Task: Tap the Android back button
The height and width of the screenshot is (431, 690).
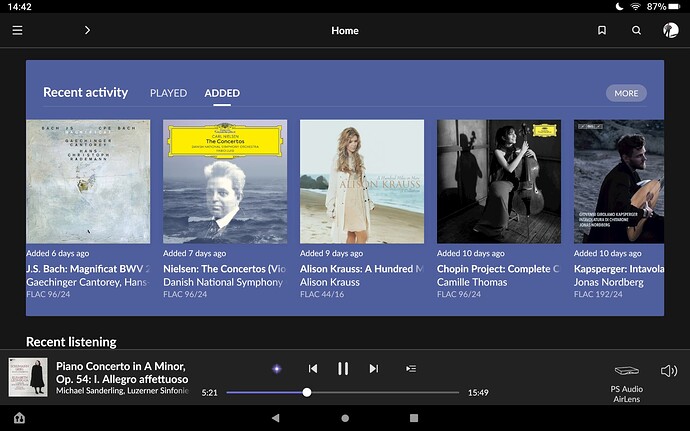Action: click(275, 418)
